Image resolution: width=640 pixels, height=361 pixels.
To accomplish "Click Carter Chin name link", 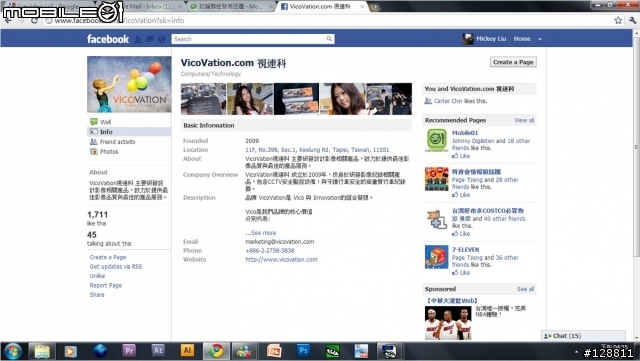I will pyautogui.click(x=448, y=101).
